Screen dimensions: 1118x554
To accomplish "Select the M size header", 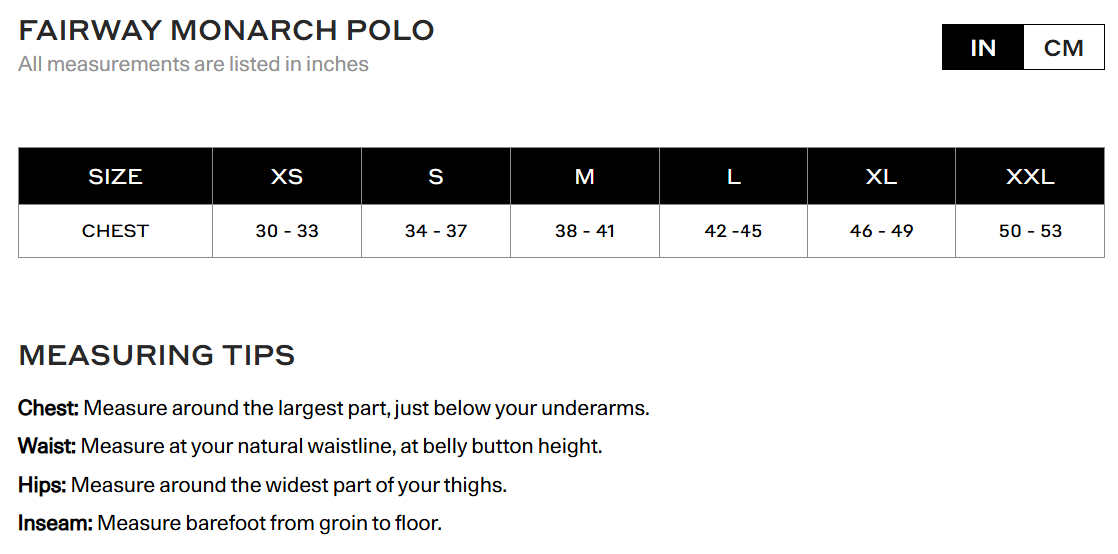I will coord(585,177).
